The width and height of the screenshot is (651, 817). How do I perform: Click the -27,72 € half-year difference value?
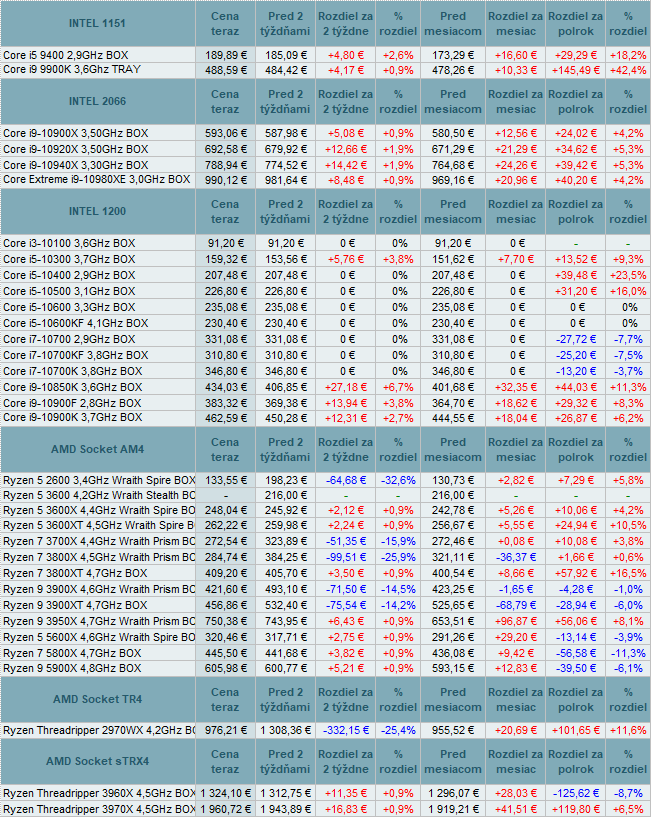pyautogui.click(x=575, y=340)
